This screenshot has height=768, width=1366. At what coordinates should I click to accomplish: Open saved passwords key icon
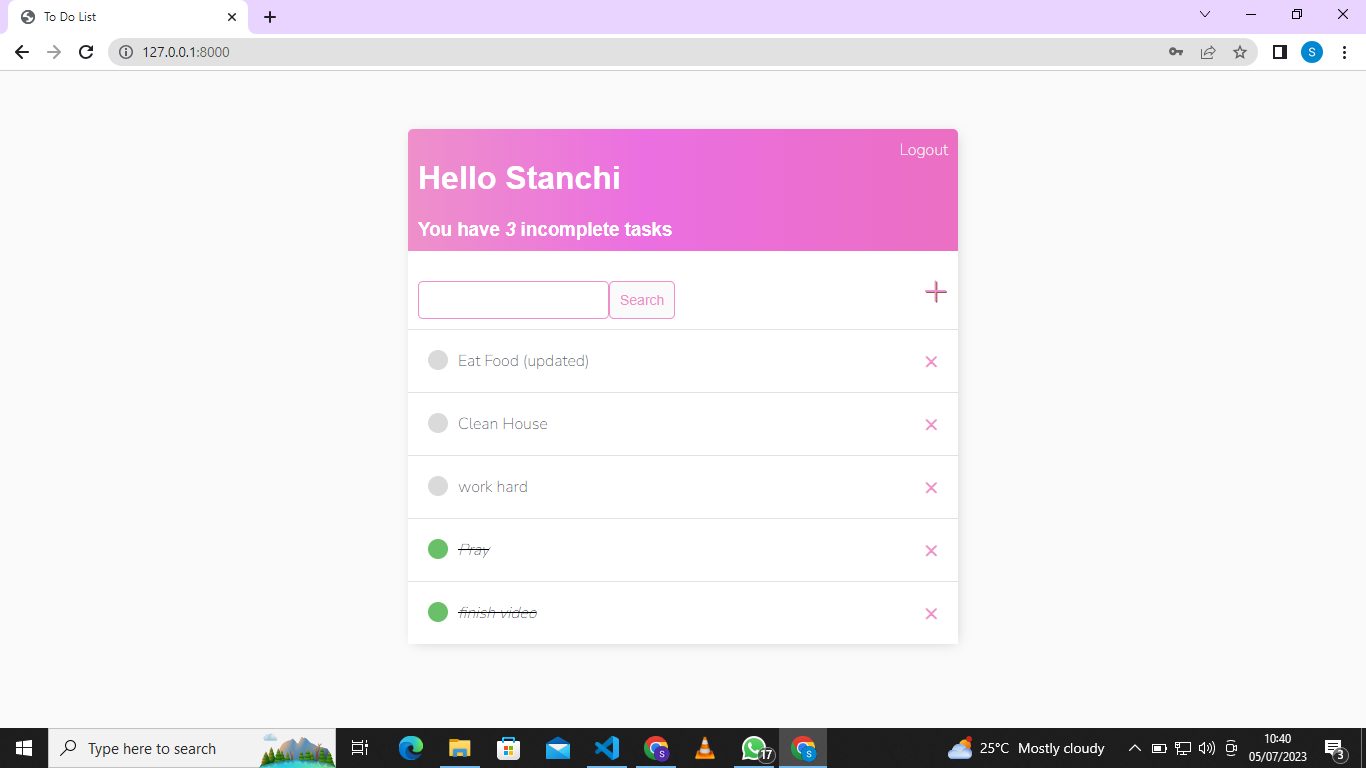[1176, 52]
